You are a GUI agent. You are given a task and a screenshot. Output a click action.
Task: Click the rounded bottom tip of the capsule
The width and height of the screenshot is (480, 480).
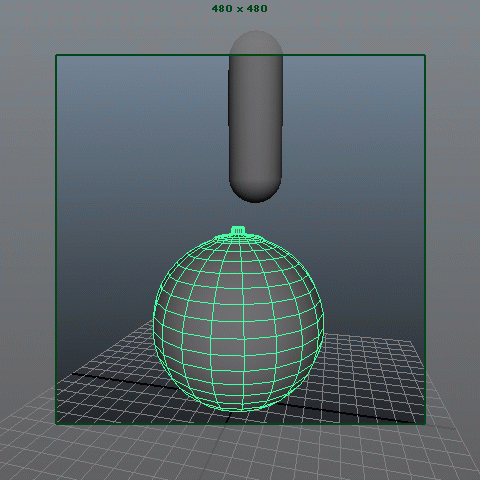pyautogui.click(x=256, y=192)
